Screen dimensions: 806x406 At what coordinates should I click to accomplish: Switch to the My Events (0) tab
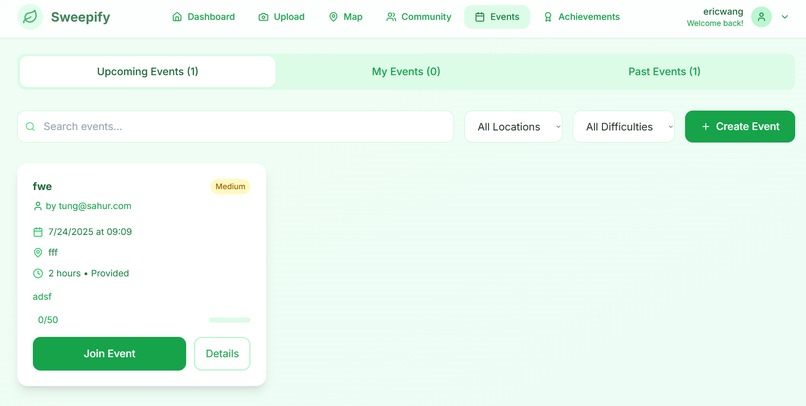(406, 71)
